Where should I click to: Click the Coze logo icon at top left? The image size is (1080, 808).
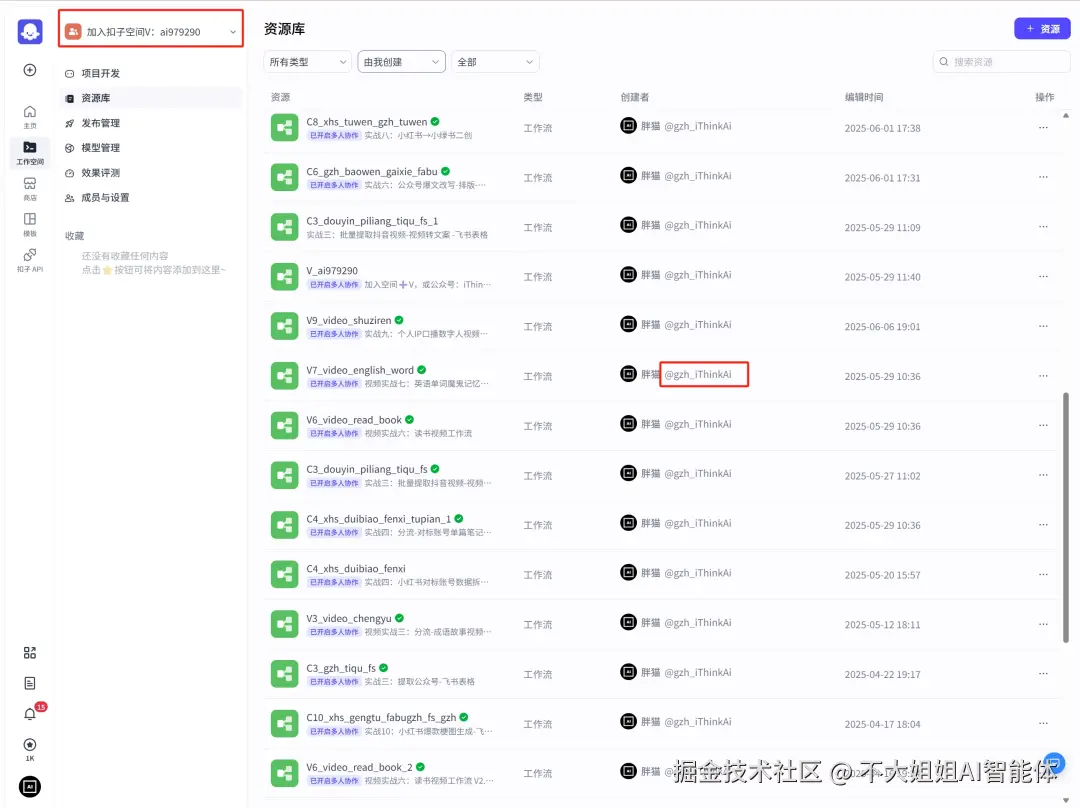pos(29,30)
